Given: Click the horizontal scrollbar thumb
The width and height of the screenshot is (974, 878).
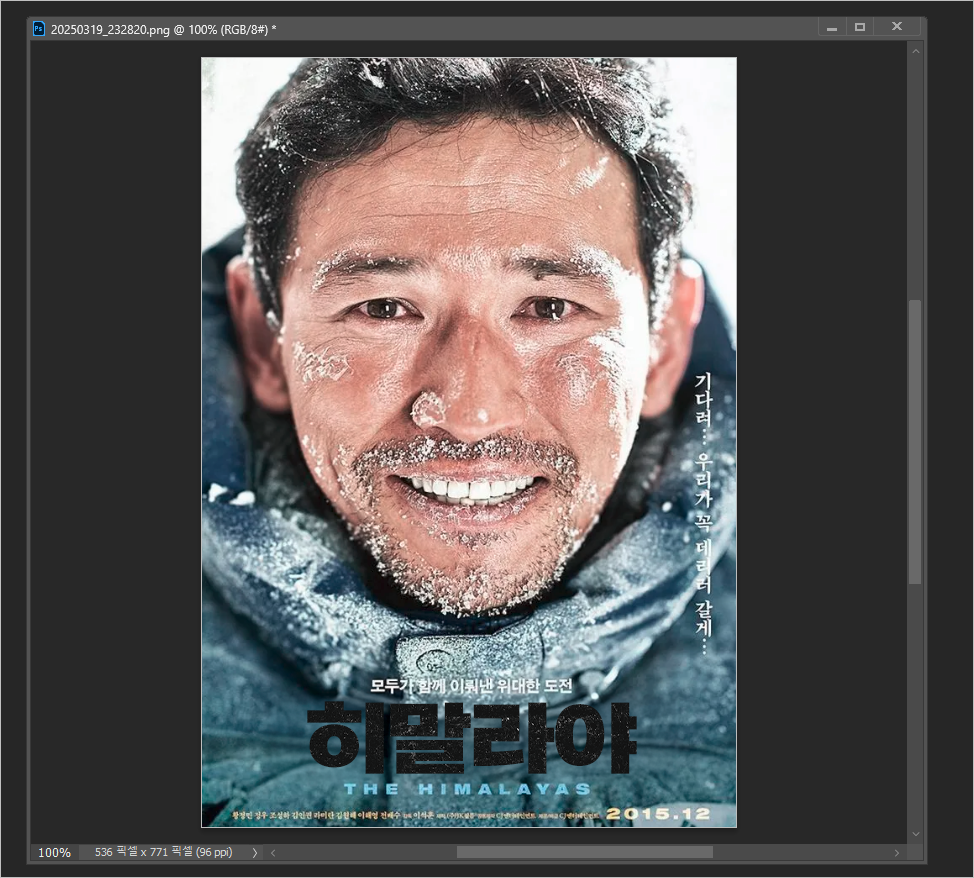Looking at the screenshot, I should coord(585,852).
